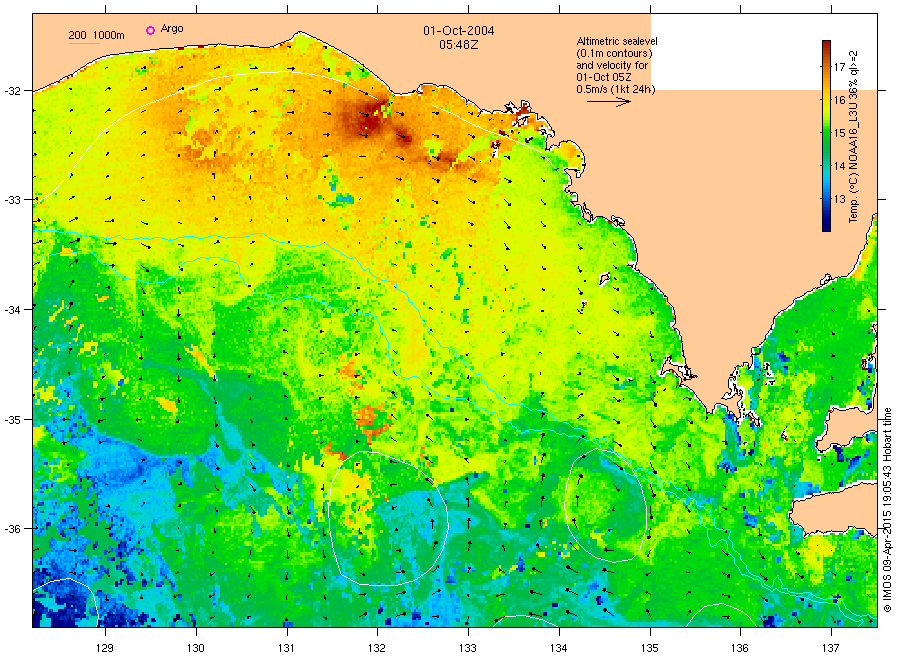Click the 'Argo' legend label
The height and width of the screenshot is (660, 900).
coord(172,29)
